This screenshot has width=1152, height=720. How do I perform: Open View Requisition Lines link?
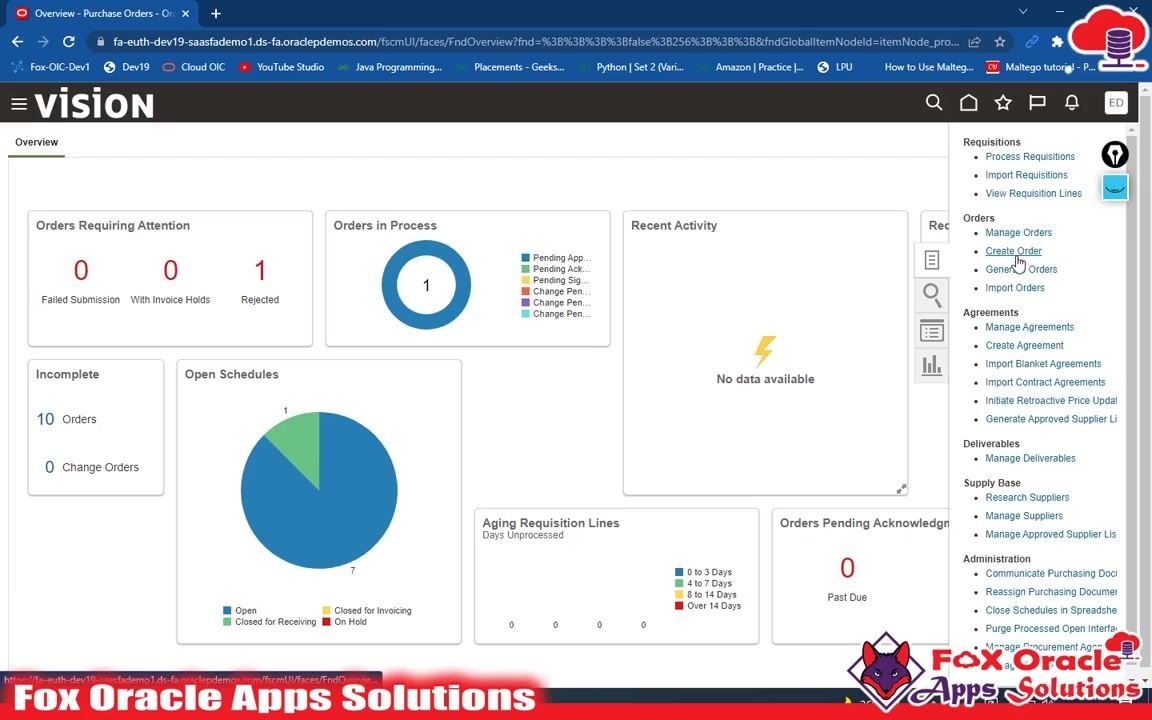coord(1033,193)
